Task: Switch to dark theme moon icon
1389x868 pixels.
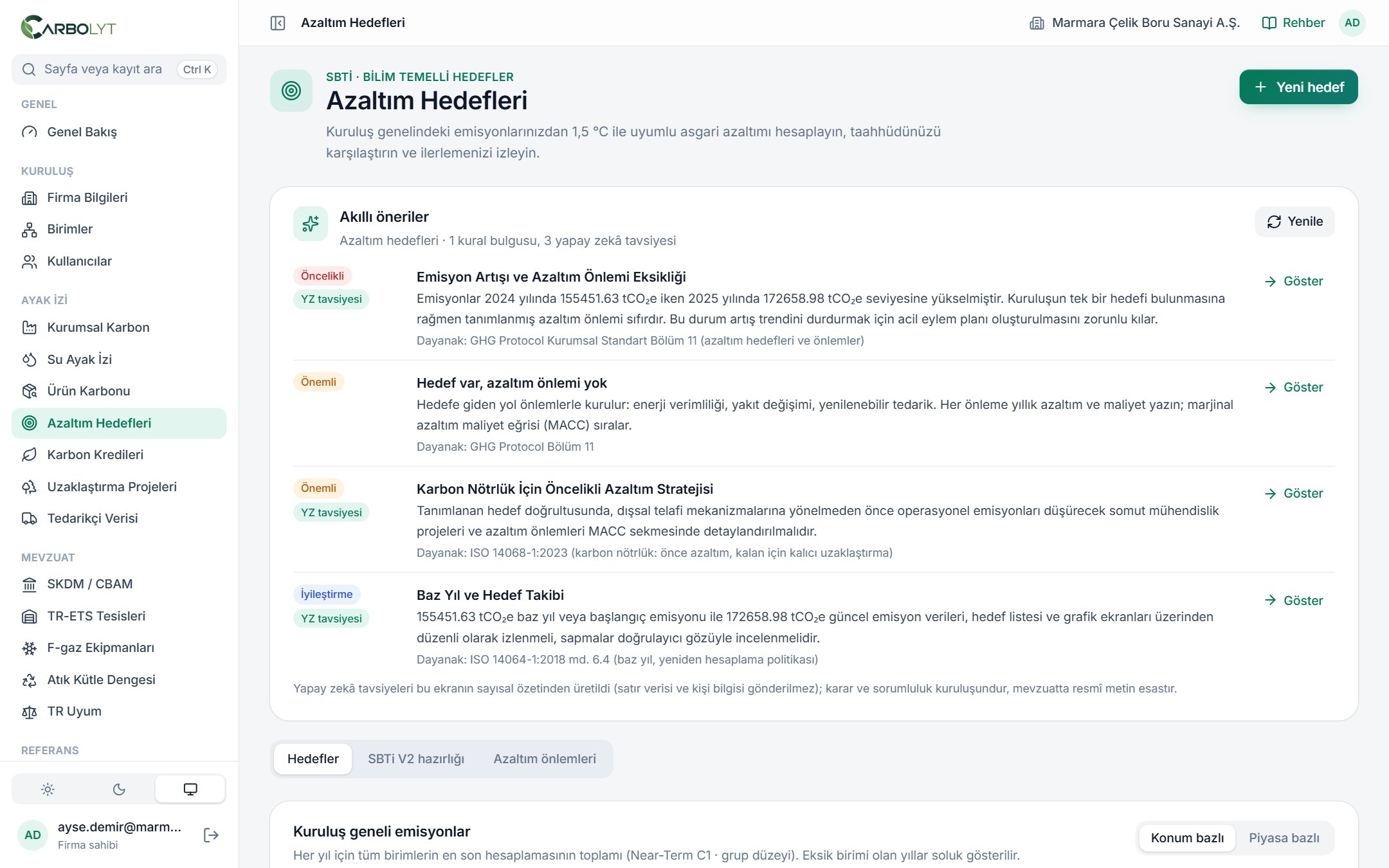Action: point(119,789)
